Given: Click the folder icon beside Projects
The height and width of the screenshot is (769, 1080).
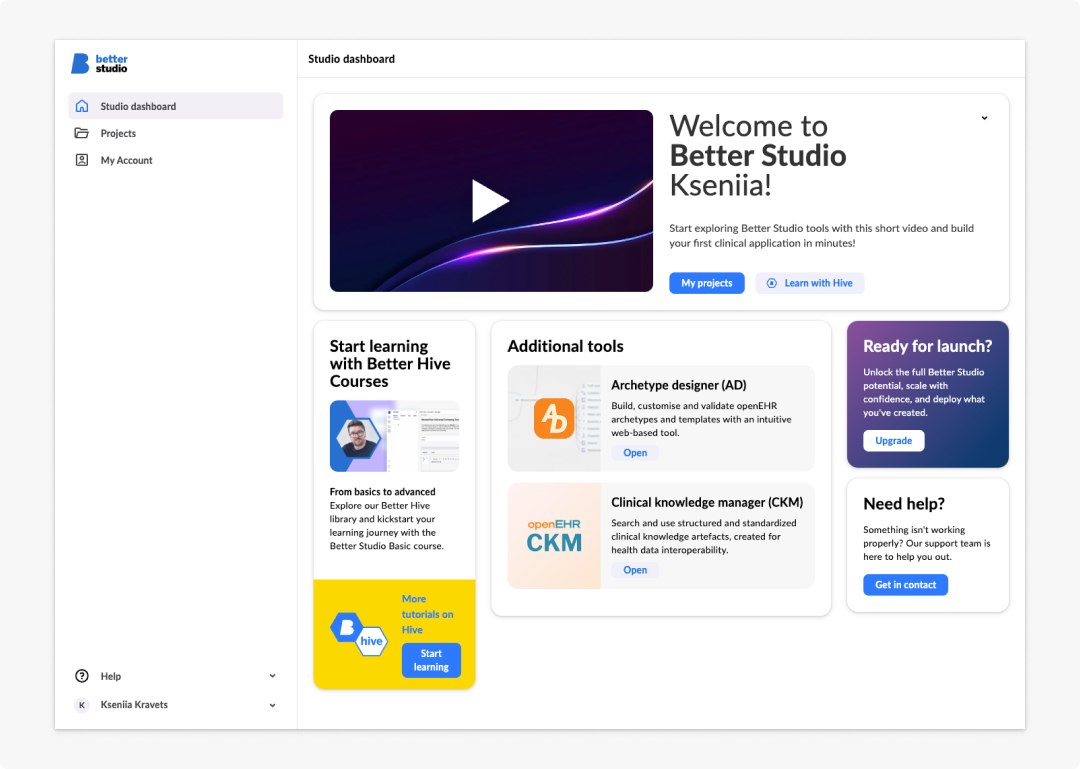Looking at the screenshot, I should [x=81, y=133].
